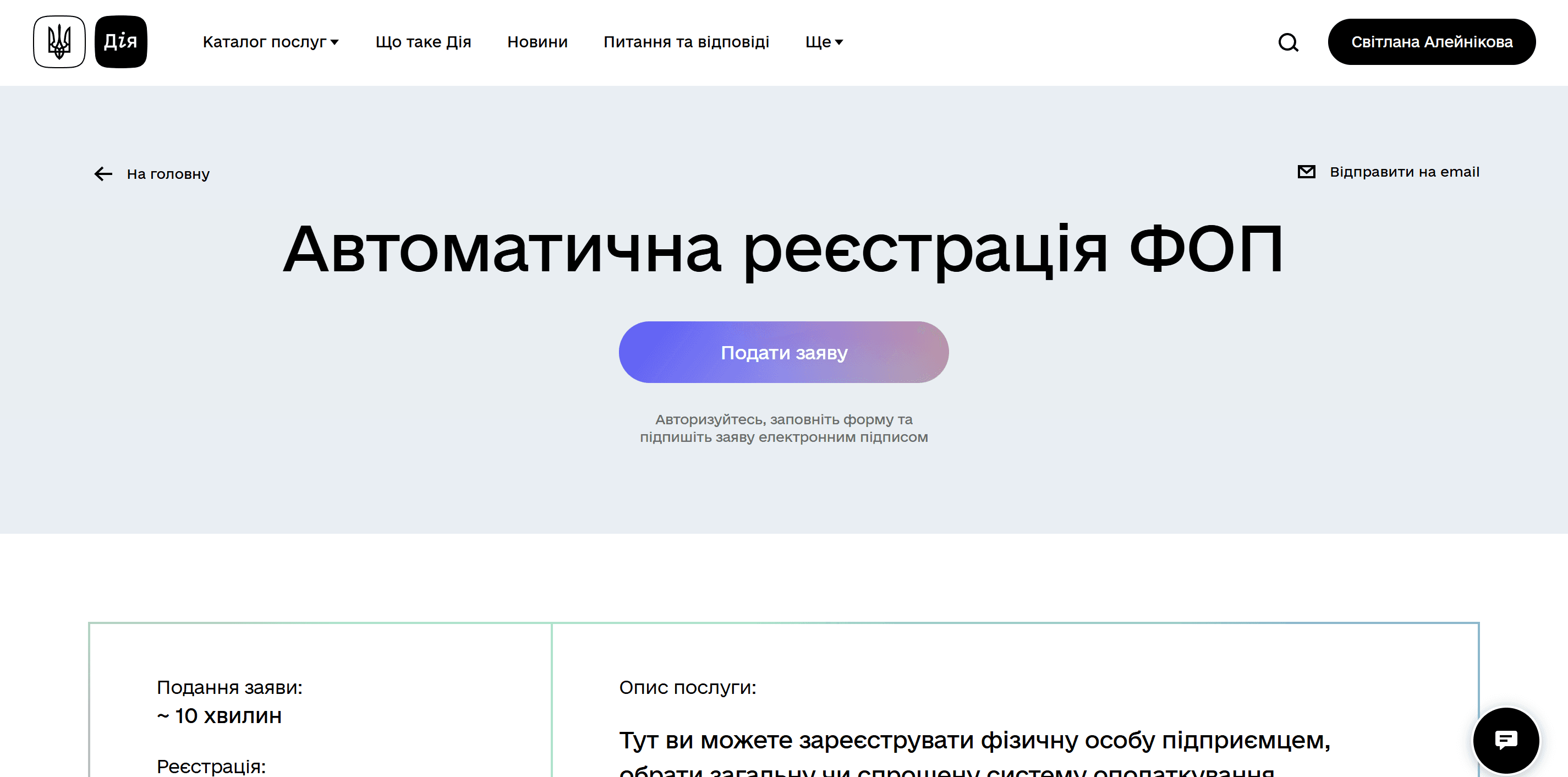
Task: Click the Світлана Алейнікова profile button
Action: point(1431,42)
